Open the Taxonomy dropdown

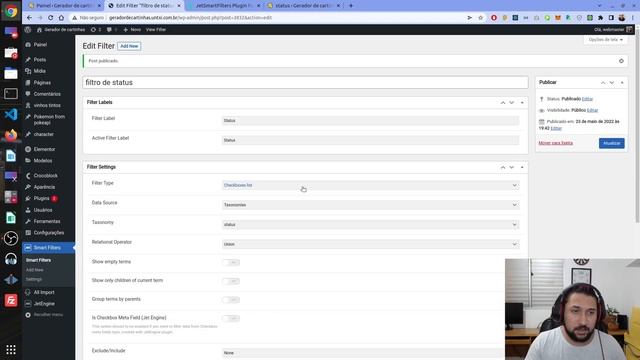(x=370, y=224)
